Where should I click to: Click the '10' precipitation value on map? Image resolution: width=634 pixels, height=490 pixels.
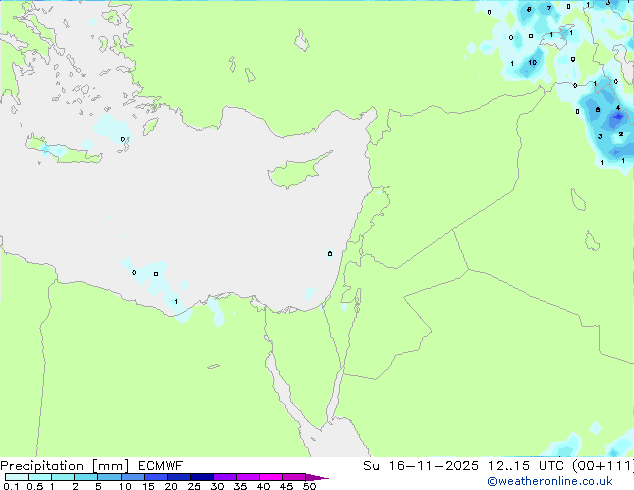click(x=533, y=62)
